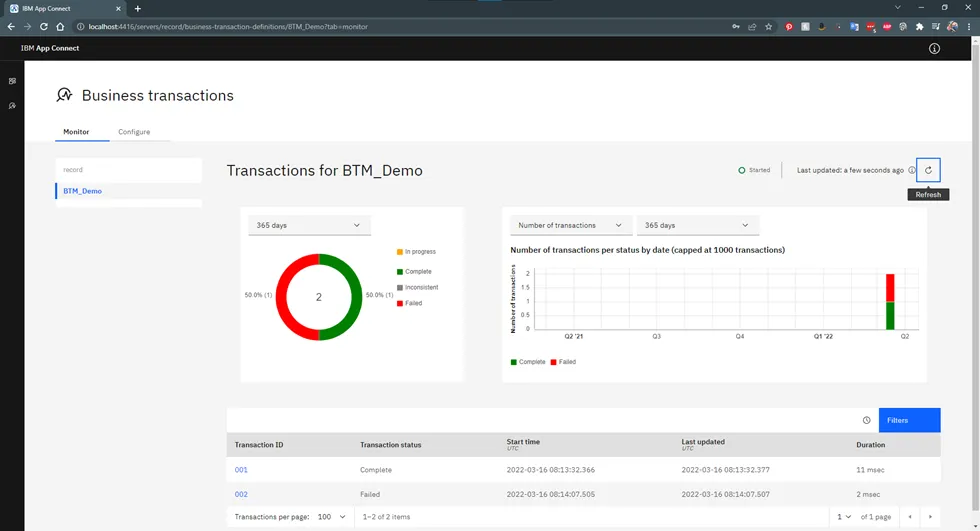
Task: Click the green Complete donut segment
Action: pos(356,297)
